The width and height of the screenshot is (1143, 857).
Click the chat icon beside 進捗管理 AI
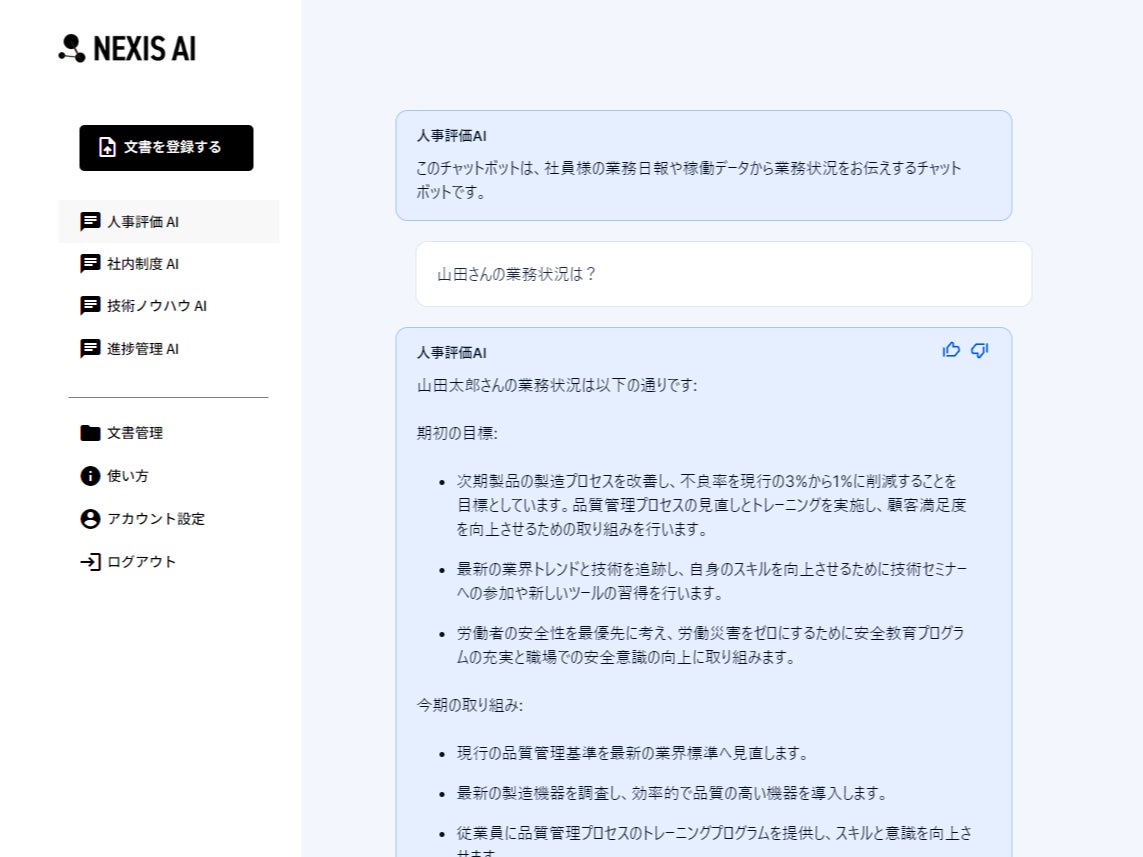click(90, 348)
